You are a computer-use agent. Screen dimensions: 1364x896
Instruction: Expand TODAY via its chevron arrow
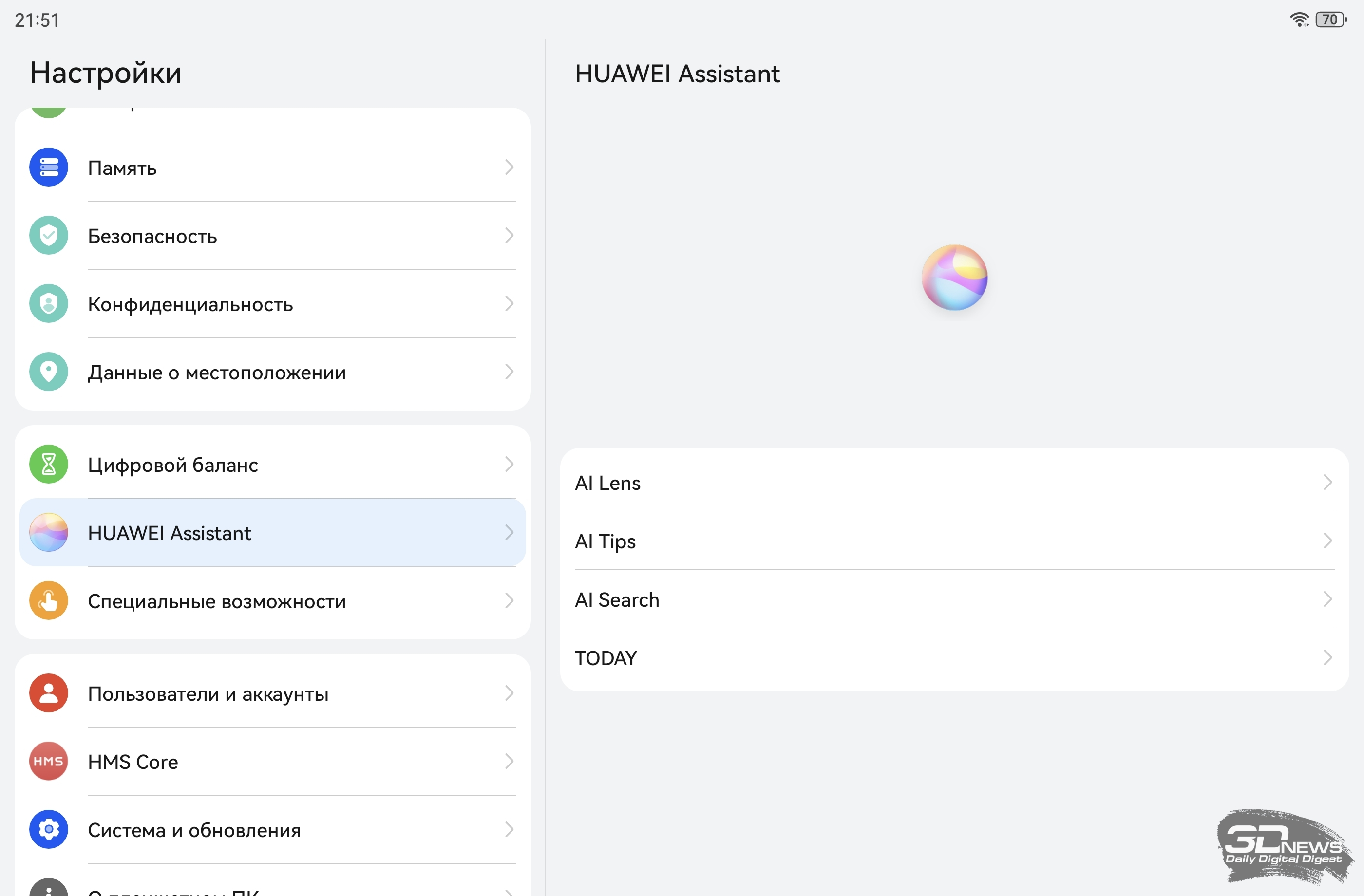pyautogui.click(x=1327, y=658)
